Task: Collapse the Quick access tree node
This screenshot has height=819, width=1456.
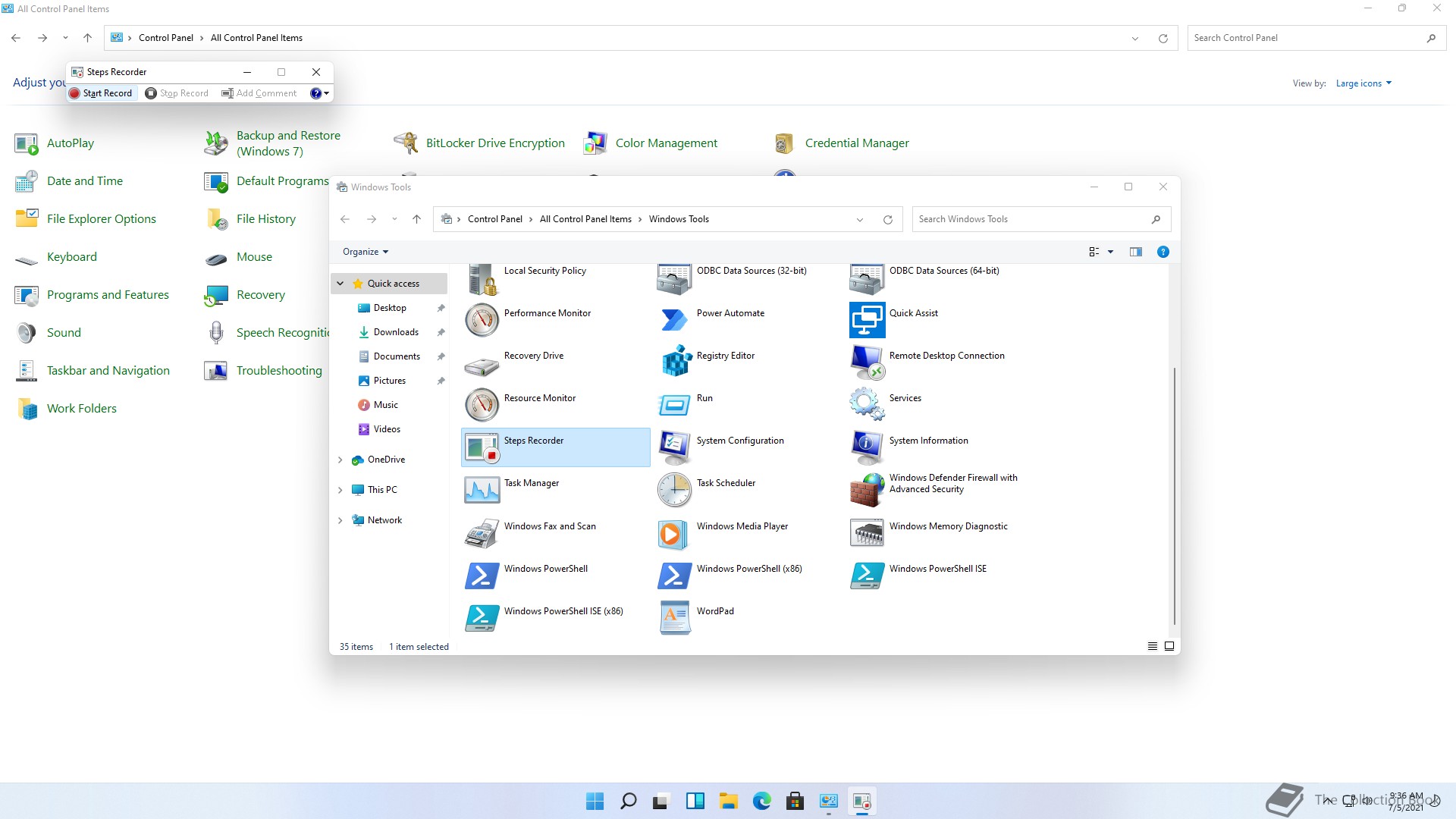Action: point(340,284)
